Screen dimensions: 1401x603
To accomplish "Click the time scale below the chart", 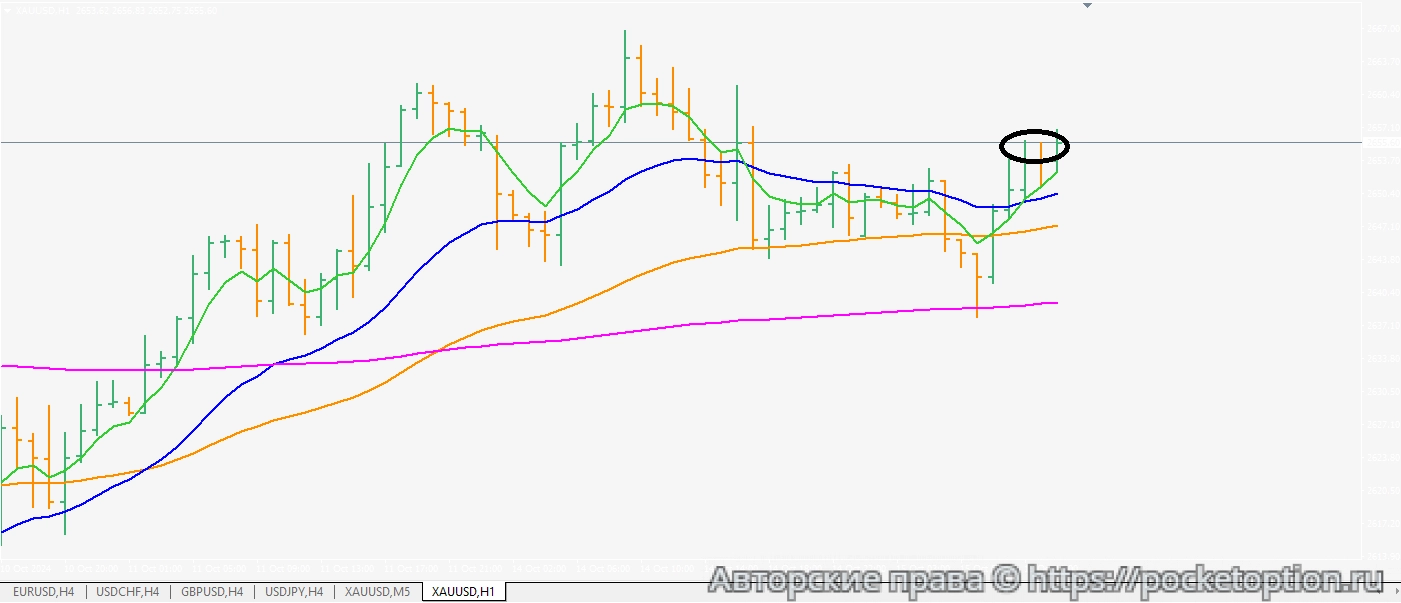I will (x=600, y=567).
